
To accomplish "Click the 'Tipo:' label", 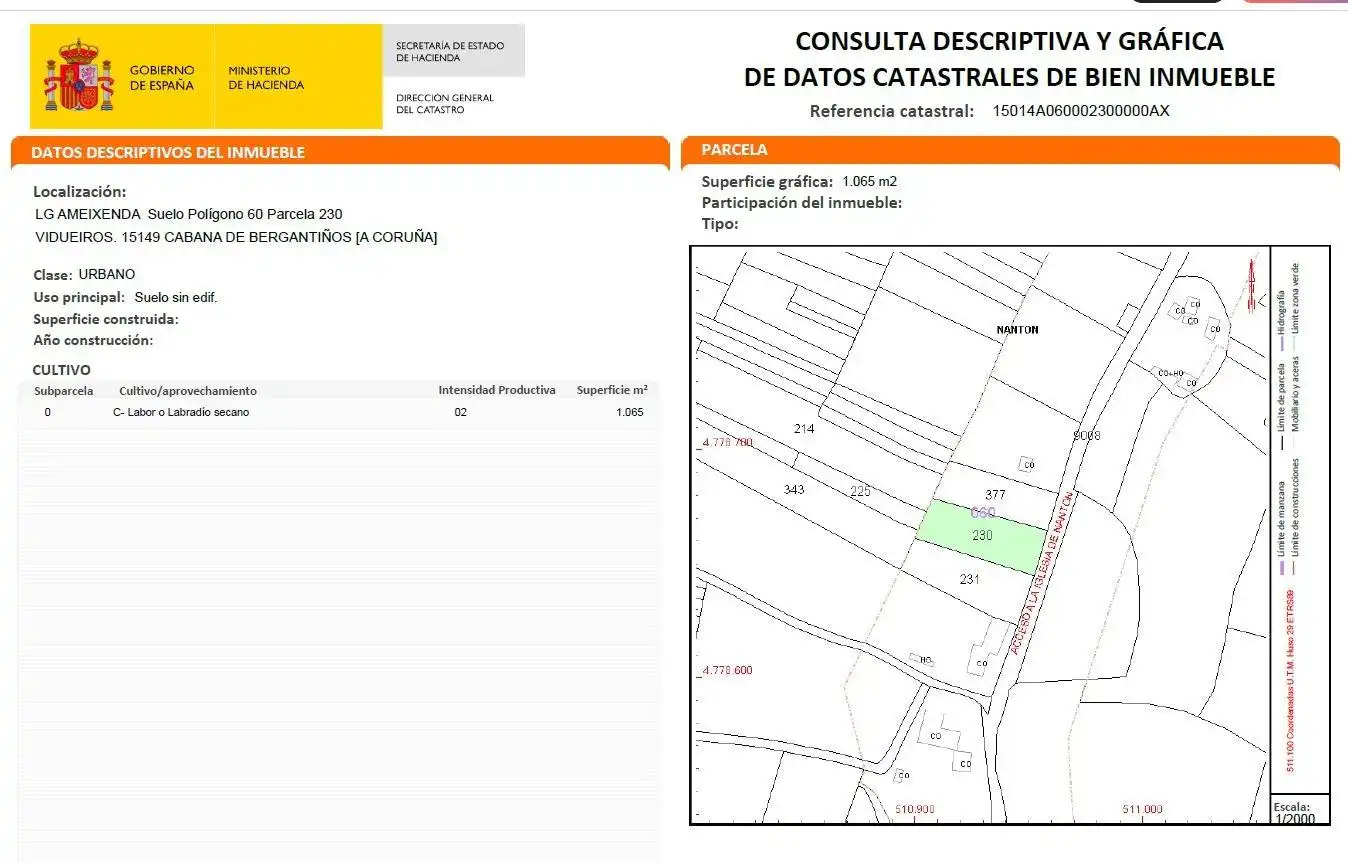I will pyautogui.click(x=720, y=223).
